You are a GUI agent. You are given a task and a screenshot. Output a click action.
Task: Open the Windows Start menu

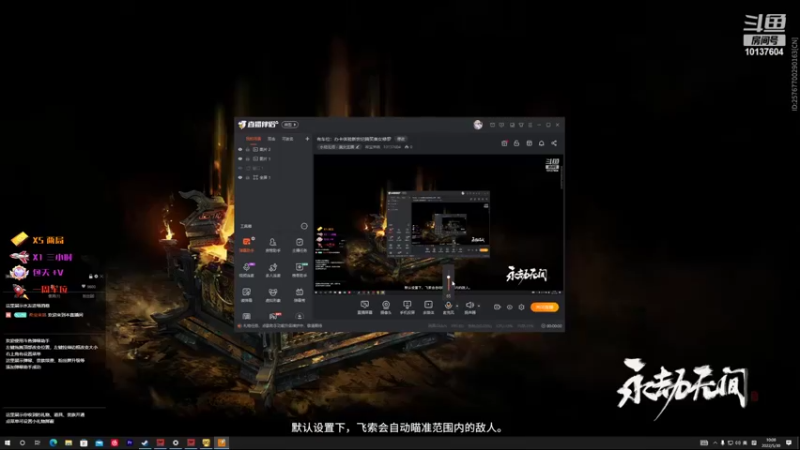click(8, 443)
